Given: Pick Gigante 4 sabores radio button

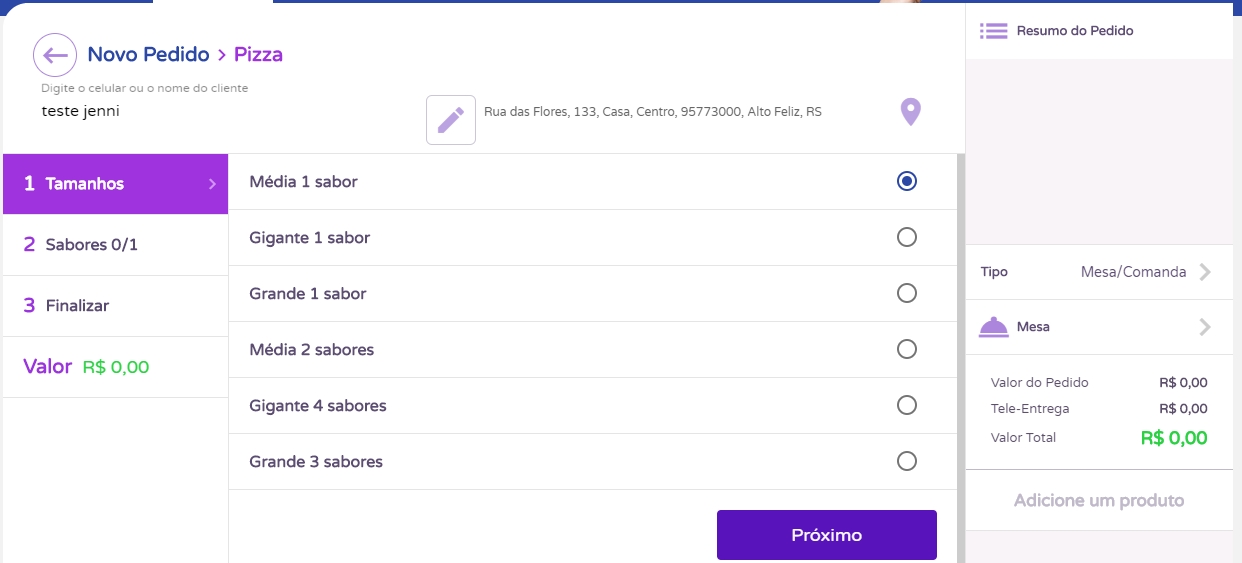Looking at the screenshot, I should coord(907,406).
